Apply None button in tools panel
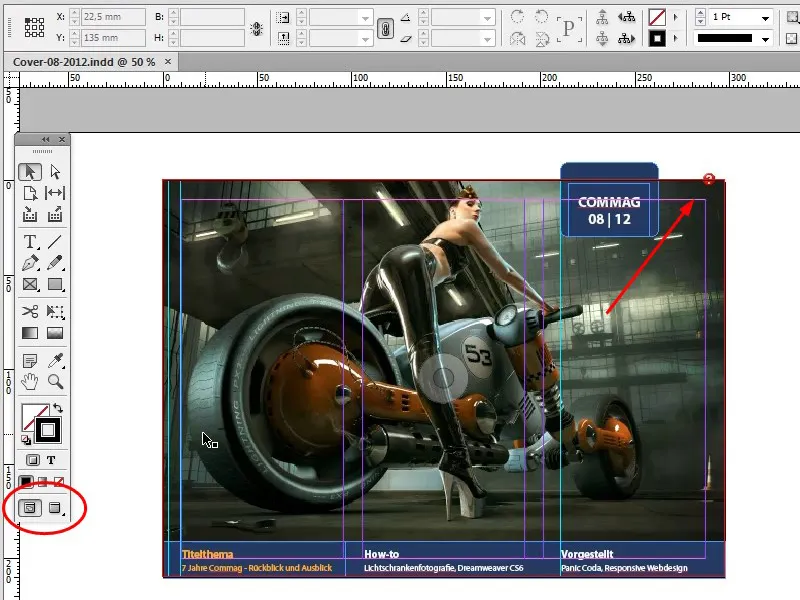The width and height of the screenshot is (800, 600). 59,481
